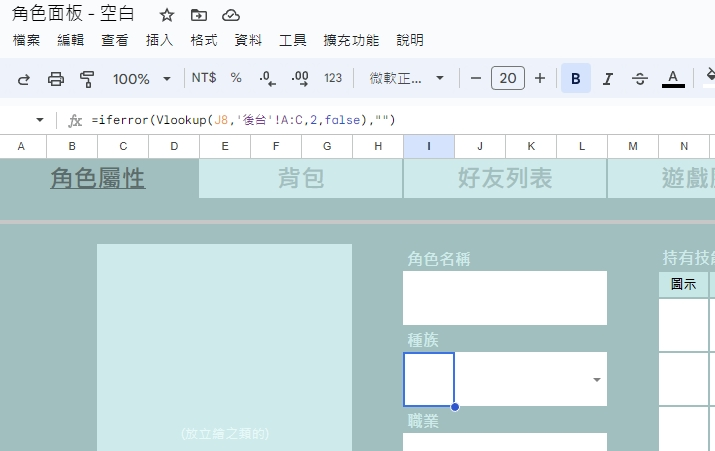Open the 查看 menu
The image size is (715, 451).
(x=114, y=40)
